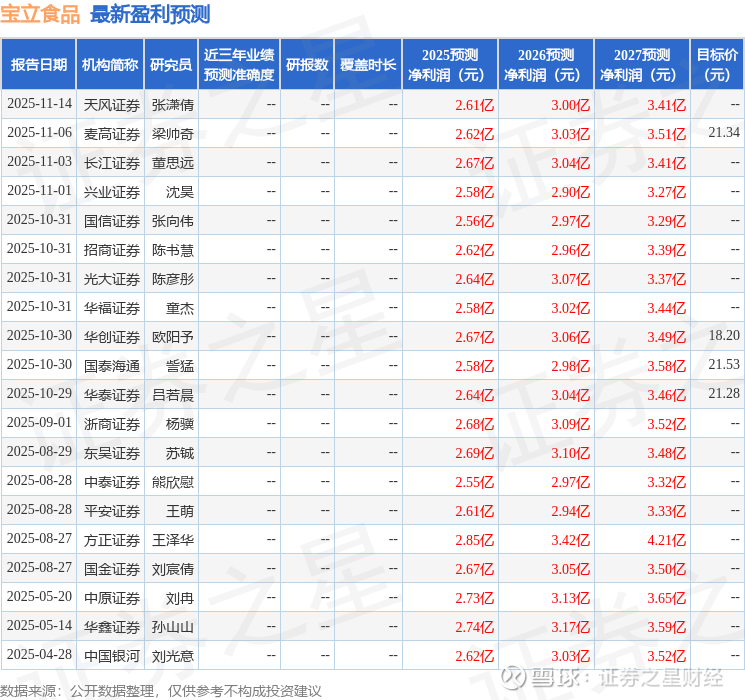Click 方正证券 2027 forecast 4.21亿
The height and width of the screenshot is (700, 745).
(x=666, y=540)
